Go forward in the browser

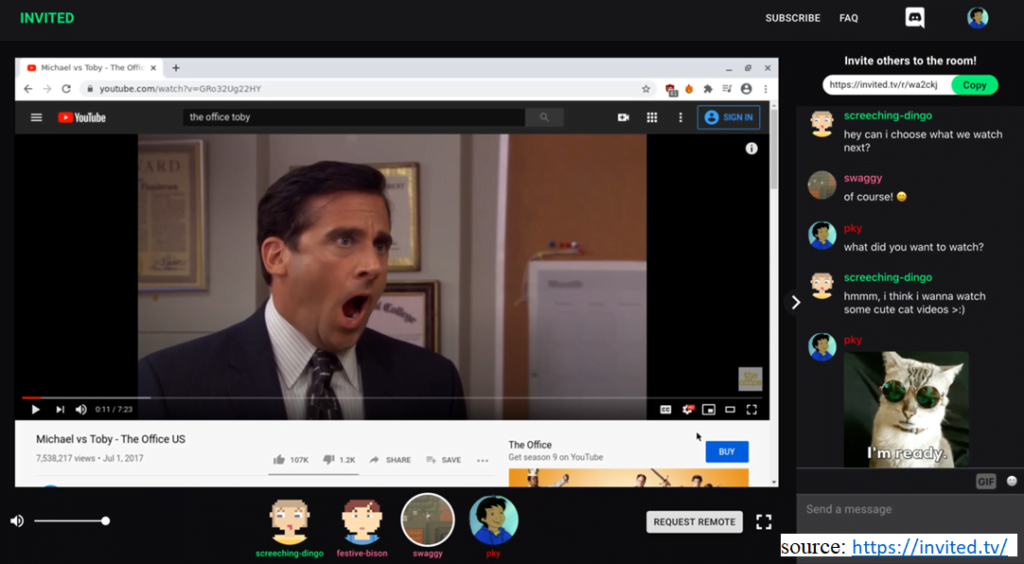(x=47, y=89)
